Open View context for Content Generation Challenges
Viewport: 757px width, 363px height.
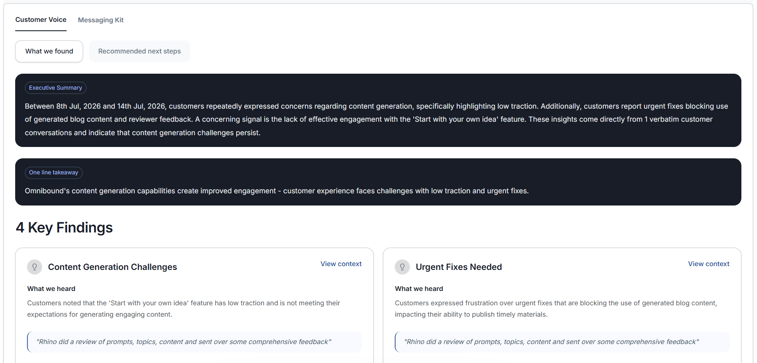pos(341,264)
